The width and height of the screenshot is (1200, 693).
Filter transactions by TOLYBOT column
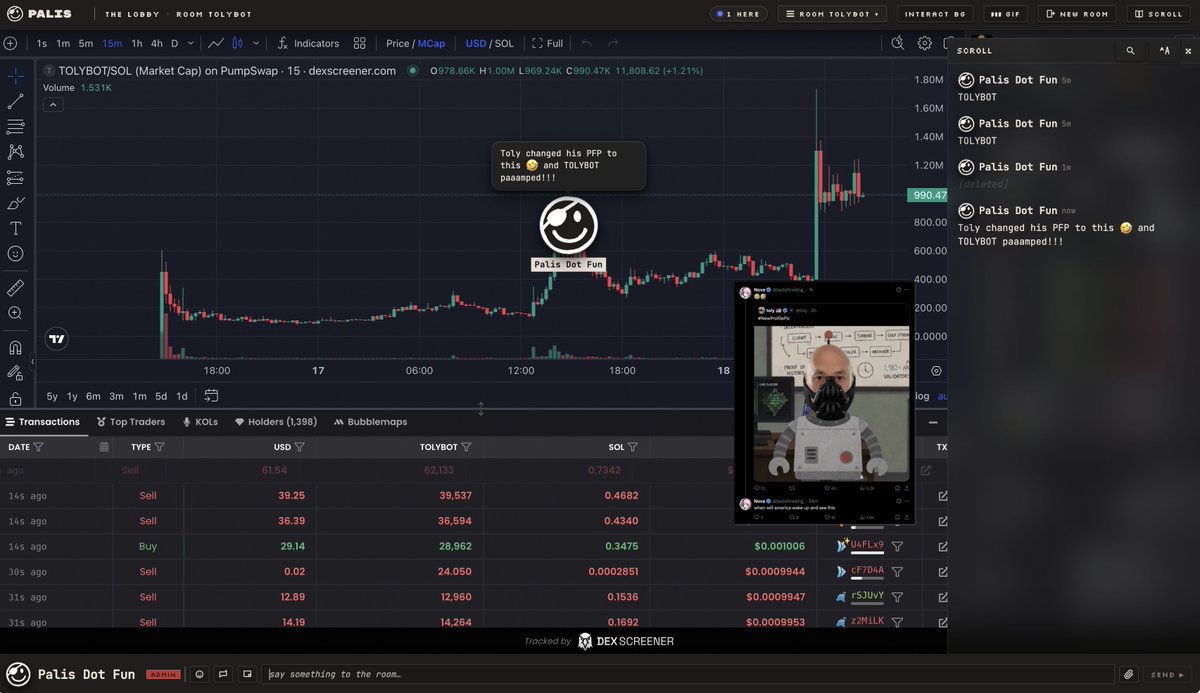(x=466, y=447)
